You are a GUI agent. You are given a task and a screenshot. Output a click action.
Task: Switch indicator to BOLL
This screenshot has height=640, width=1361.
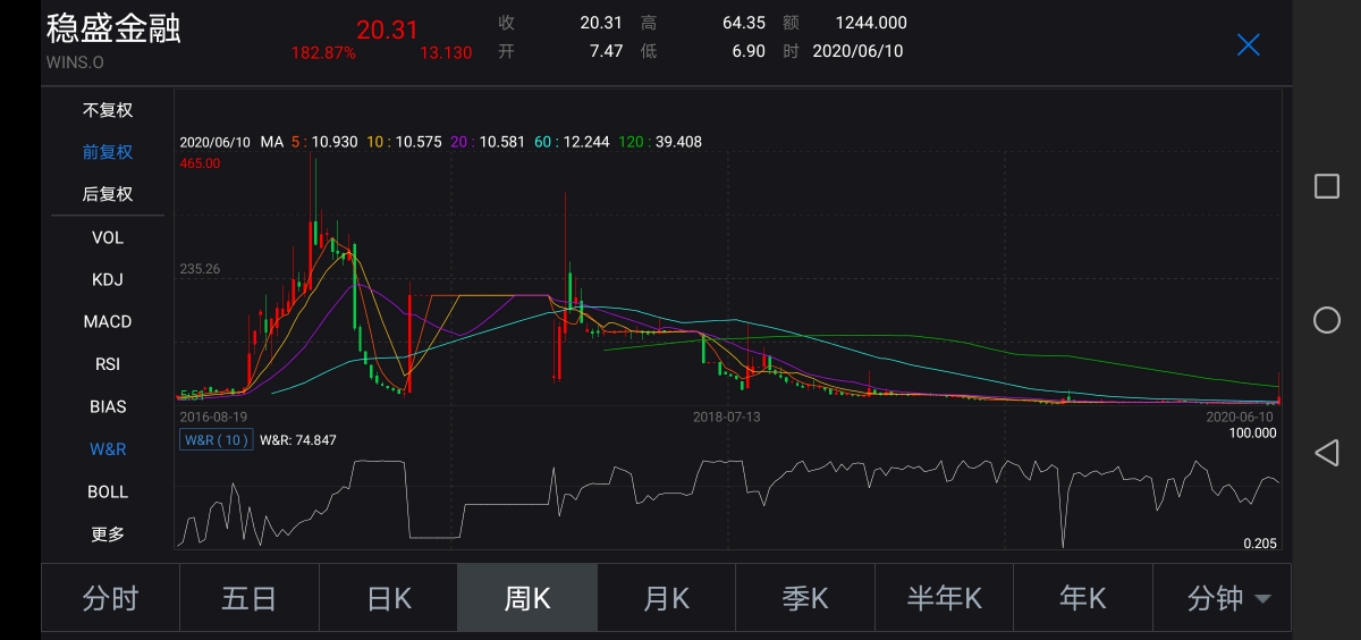[107, 492]
